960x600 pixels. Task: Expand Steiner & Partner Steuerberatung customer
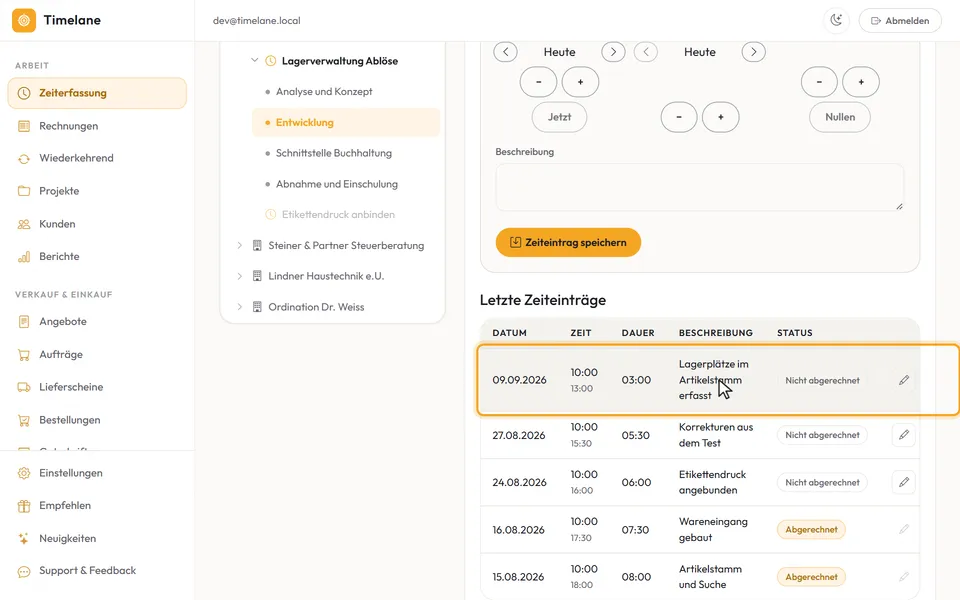click(x=240, y=246)
